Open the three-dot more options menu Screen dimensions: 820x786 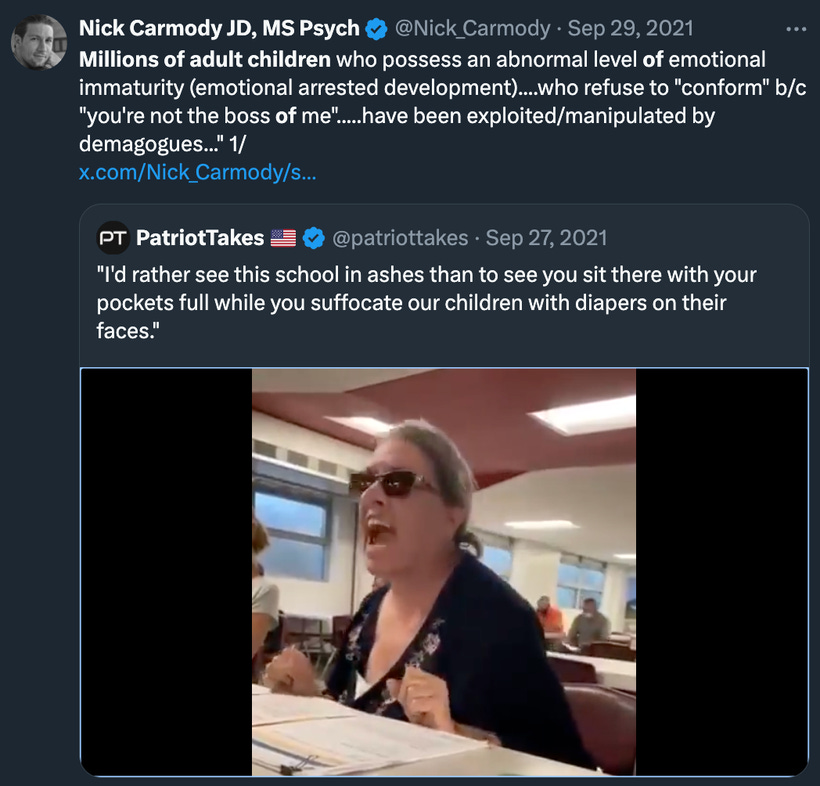tap(796, 29)
